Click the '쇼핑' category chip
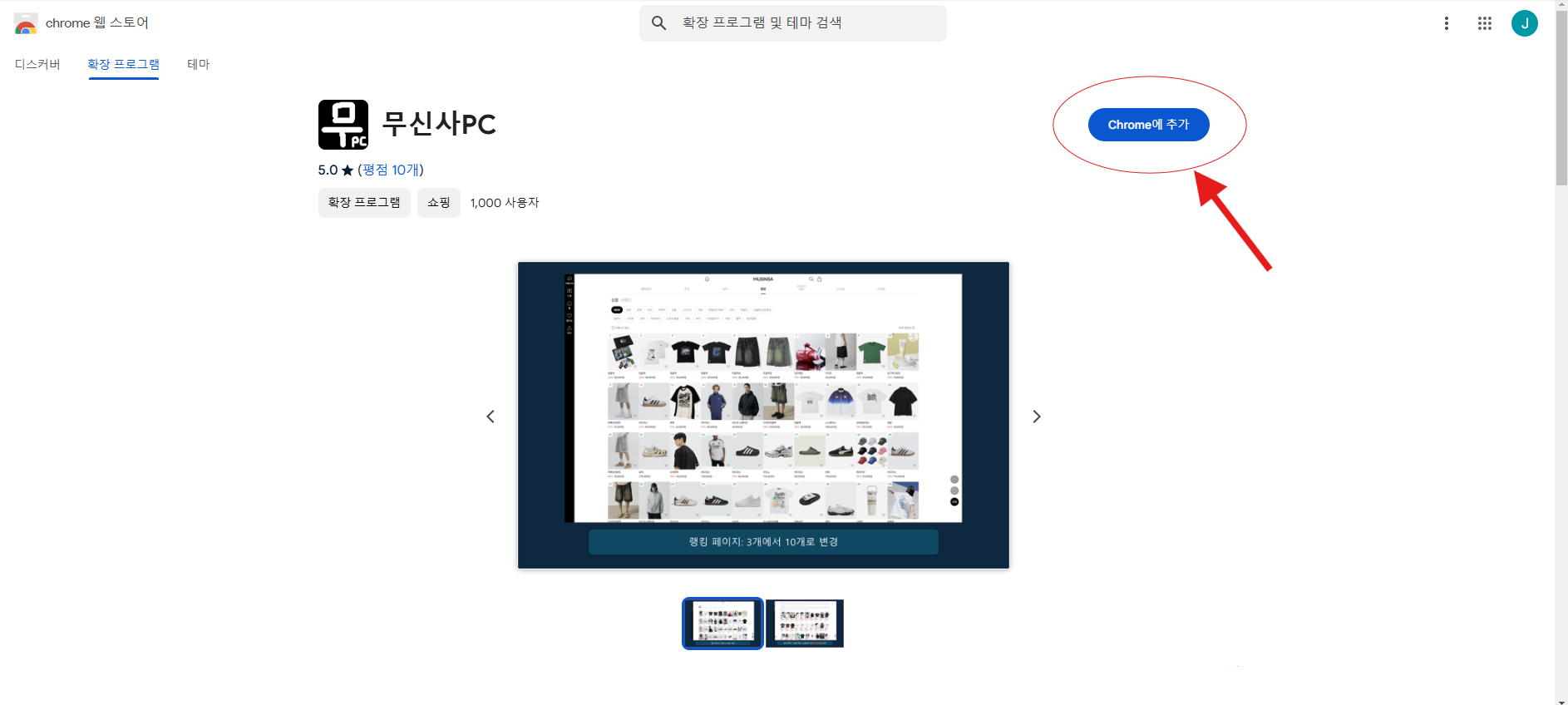Screen dimensions: 1568x705 pyautogui.click(x=438, y=202)
